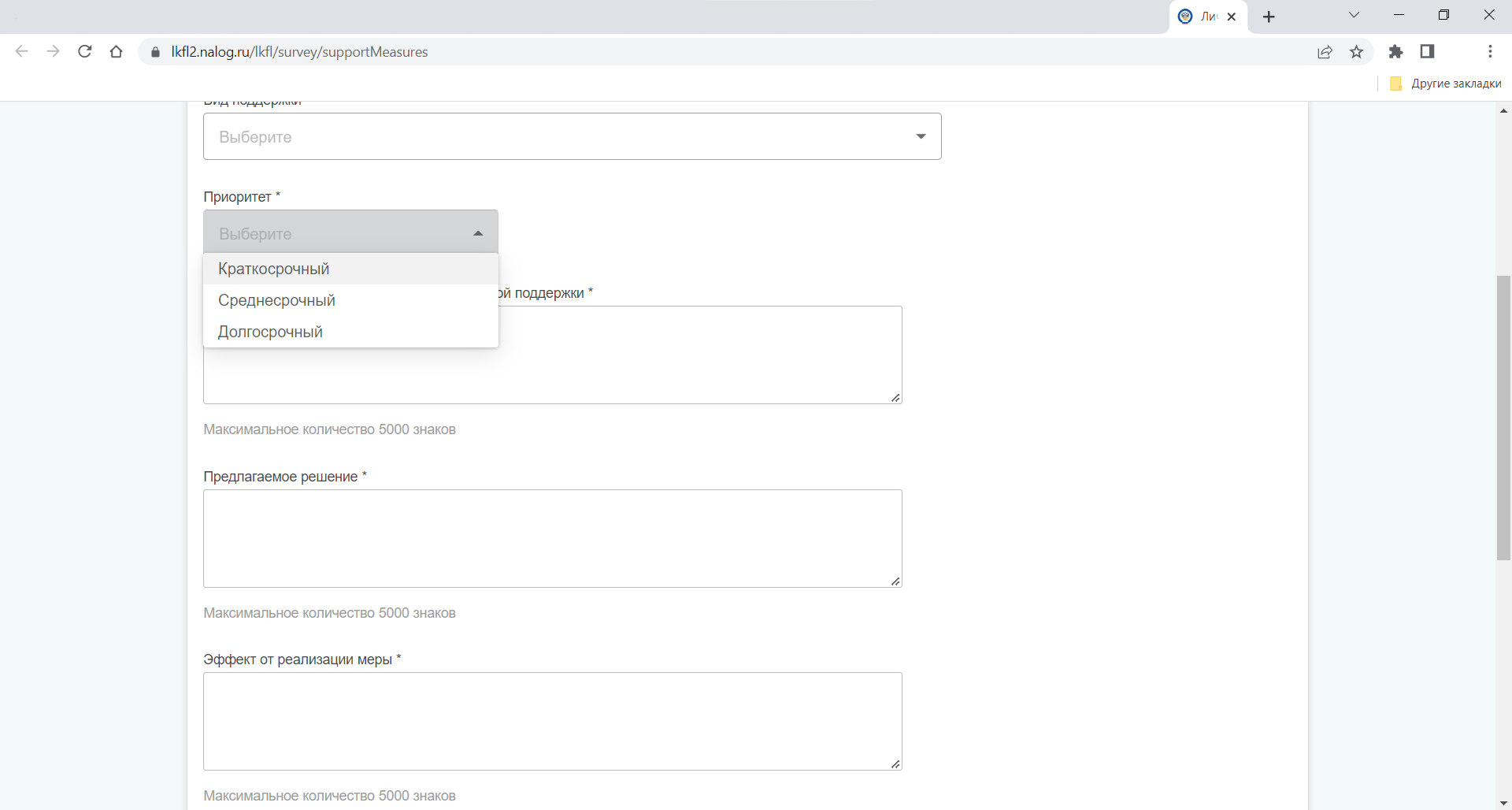Go to browser home page
Viewport: 1512px width, 810px height.
click(x=117, y=52)
